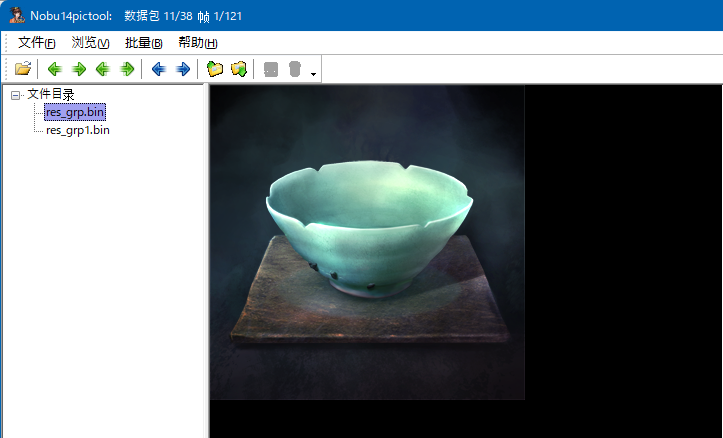Open the toolbar overflow dropdown arrow
This screenshot has width=723, height=438.
313,73
